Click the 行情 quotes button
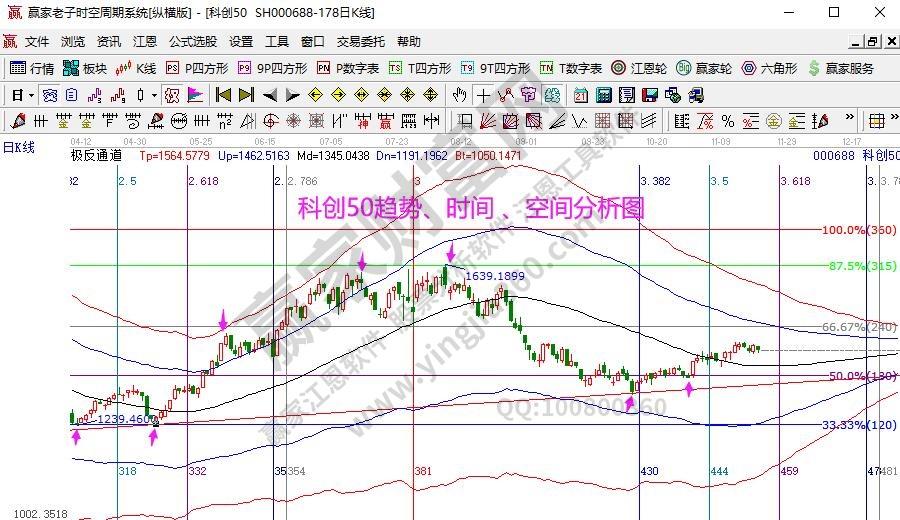Screen dimensions: 900x520 pyautogui.click(x=32, y=68)
